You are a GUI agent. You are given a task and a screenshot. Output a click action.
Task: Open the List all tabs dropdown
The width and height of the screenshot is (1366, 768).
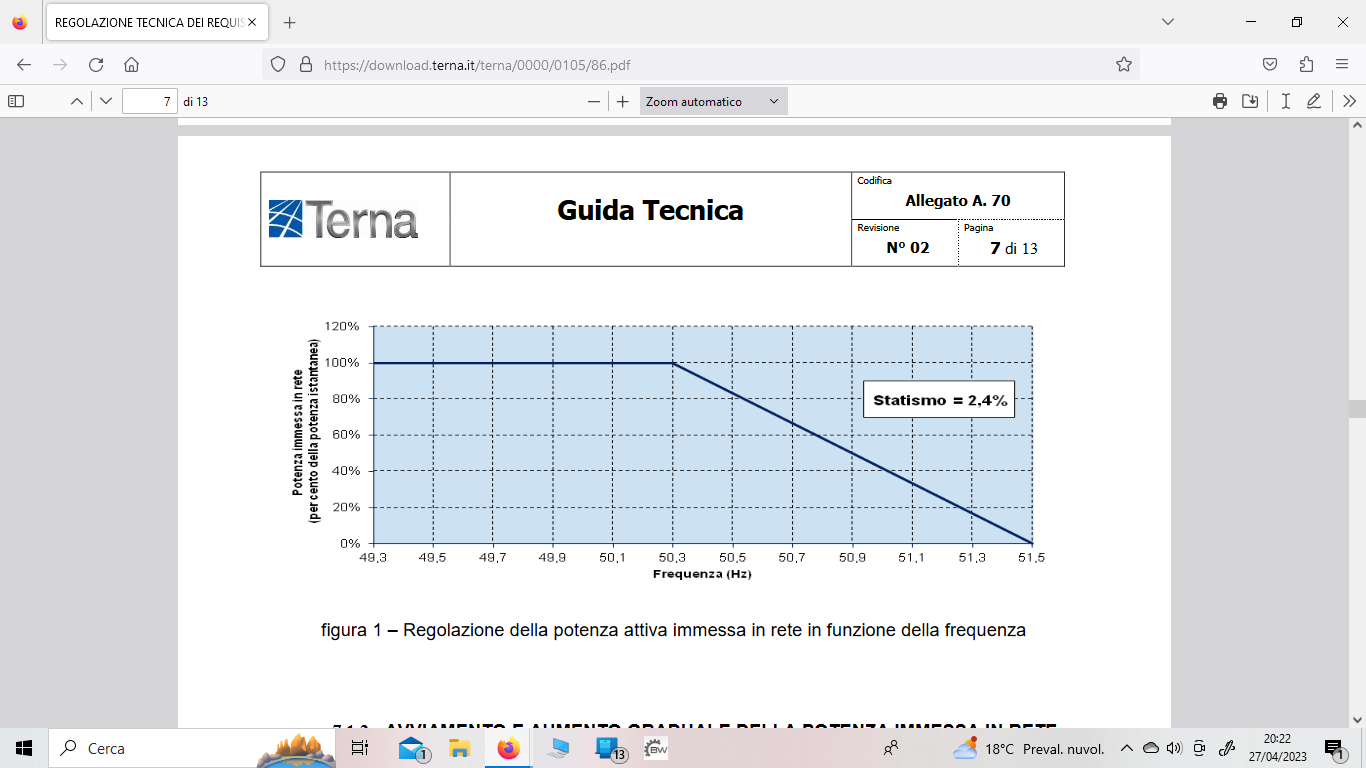[1167, 22]
